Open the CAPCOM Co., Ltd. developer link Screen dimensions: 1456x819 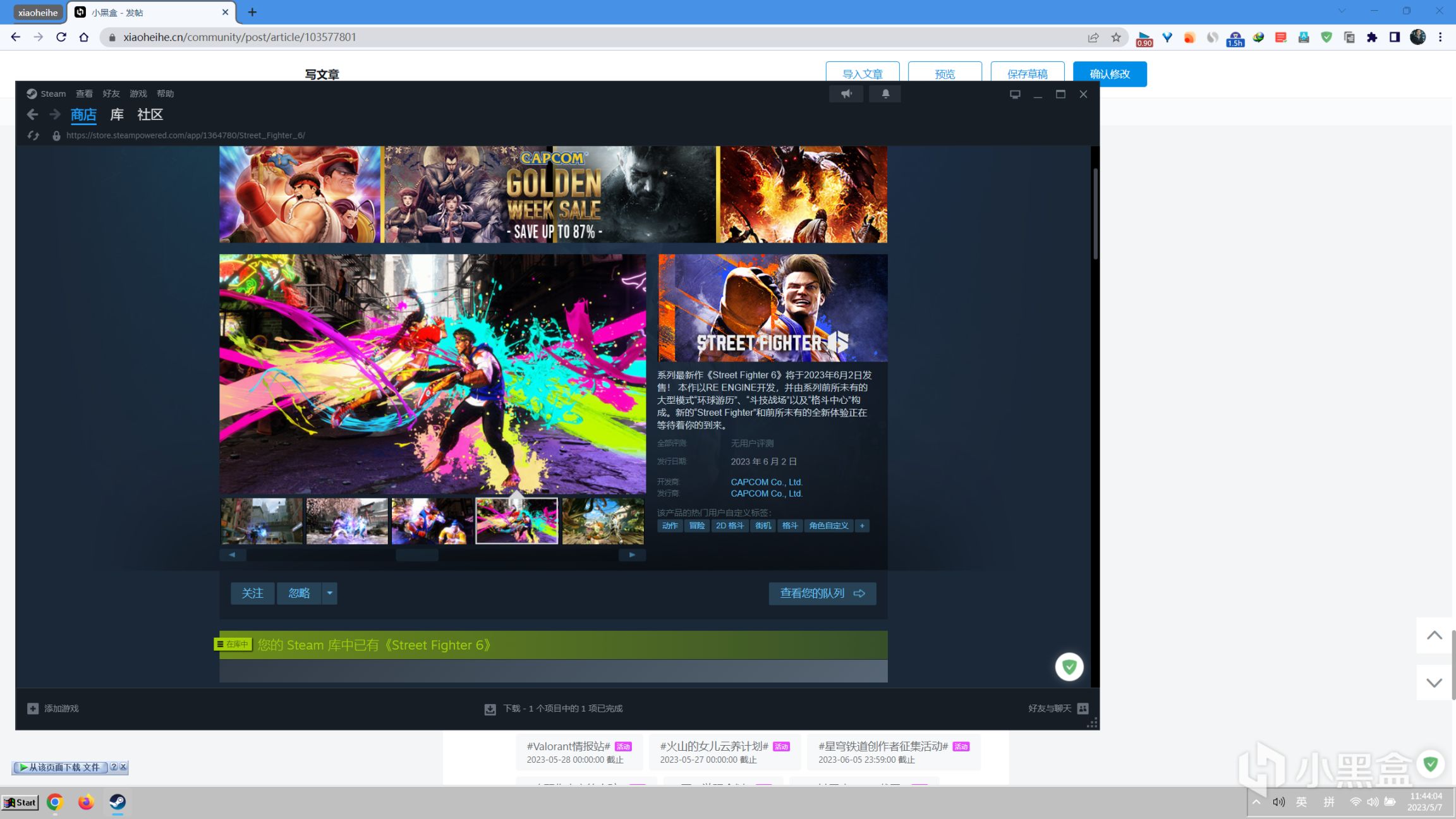(x=766, y=482)
